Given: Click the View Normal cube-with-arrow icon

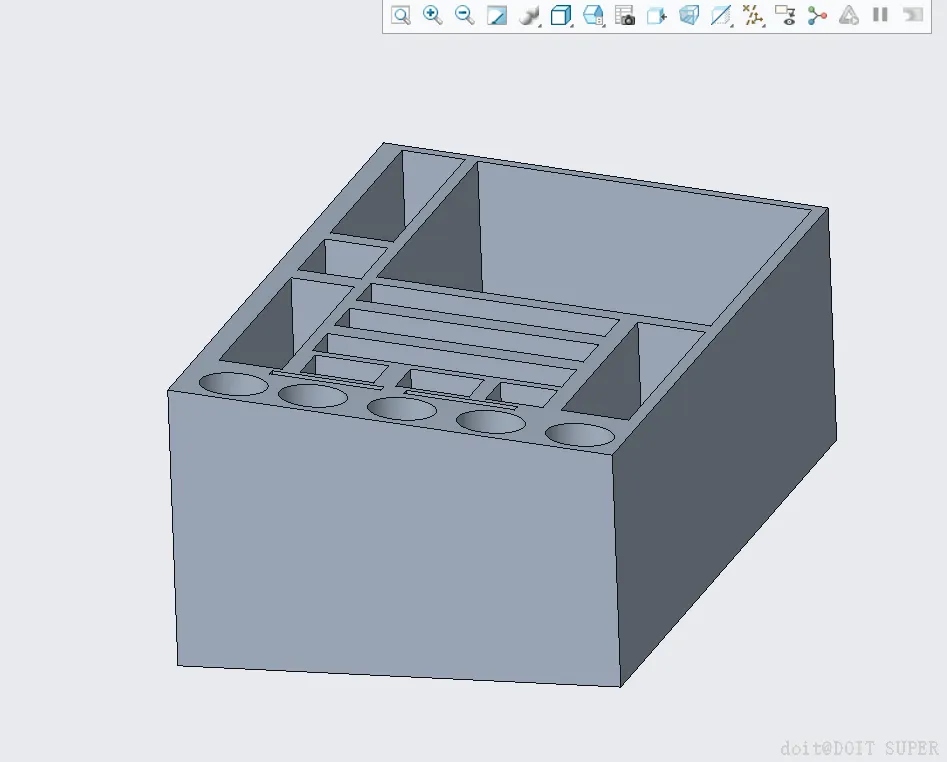Looking at the screenshot, I should tap(656, 15).
